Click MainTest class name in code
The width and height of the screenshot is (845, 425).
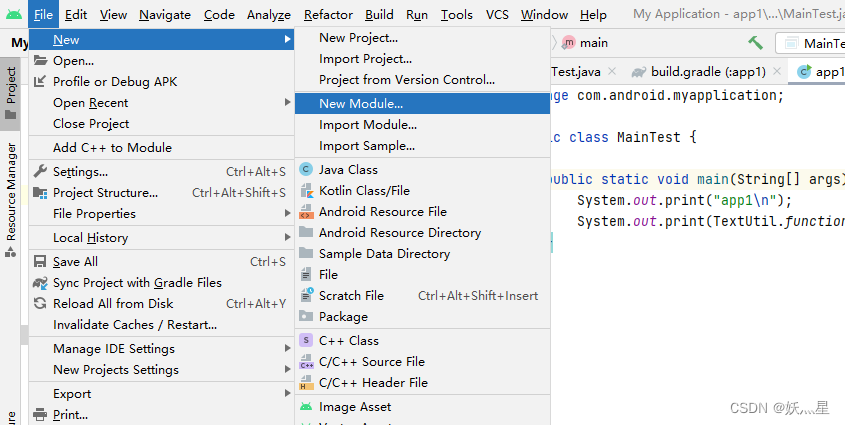649,137
